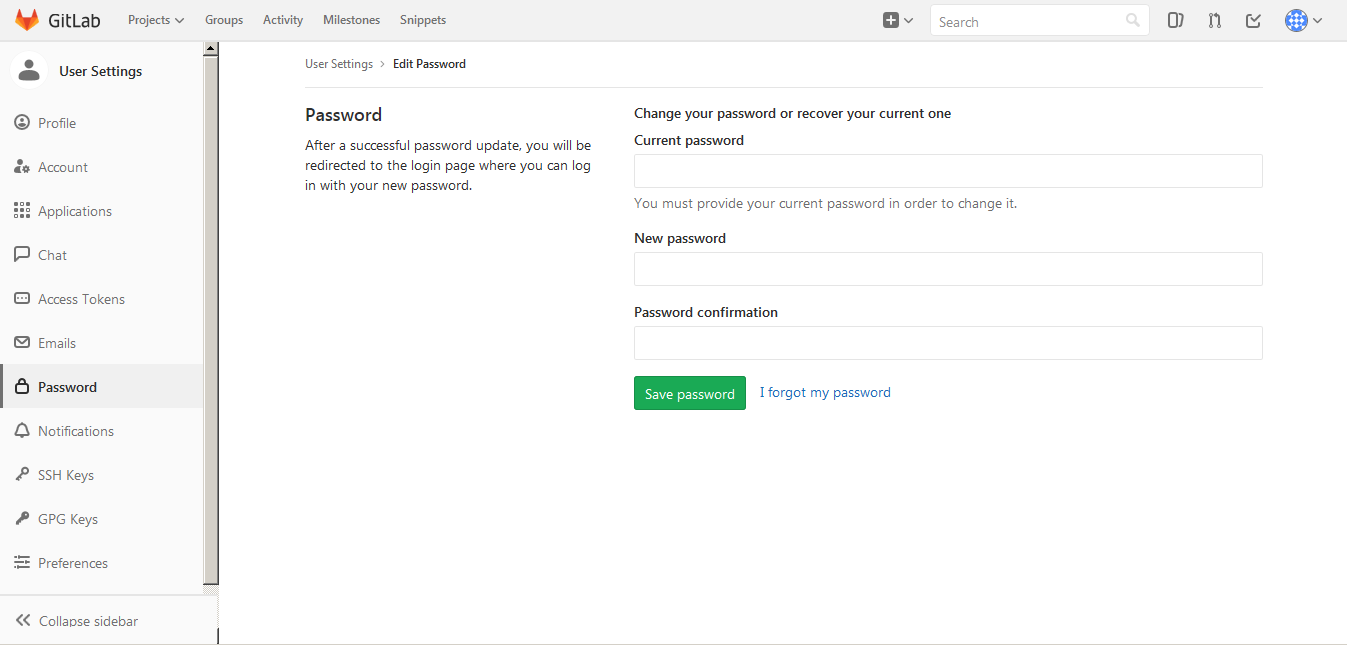
Task: Open Snippets in top navigation
Action: click(422, 20)
